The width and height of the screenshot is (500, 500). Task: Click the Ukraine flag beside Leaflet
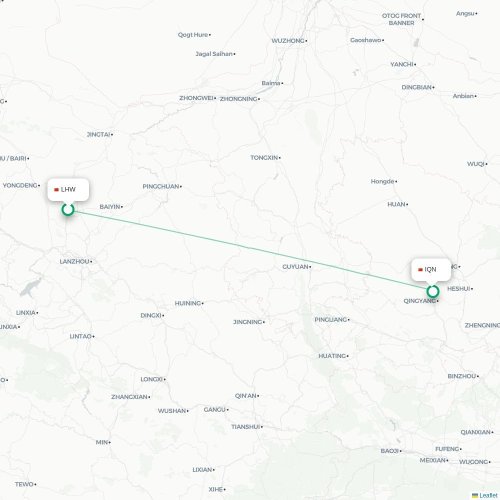(475, 496)
